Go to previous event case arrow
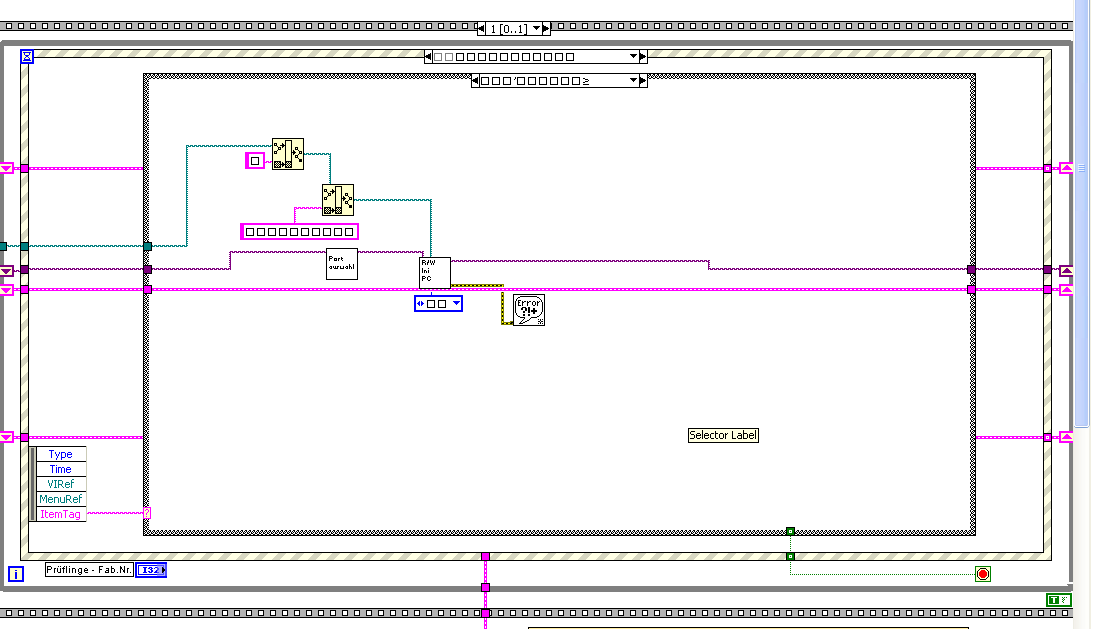 click(429, 57)
